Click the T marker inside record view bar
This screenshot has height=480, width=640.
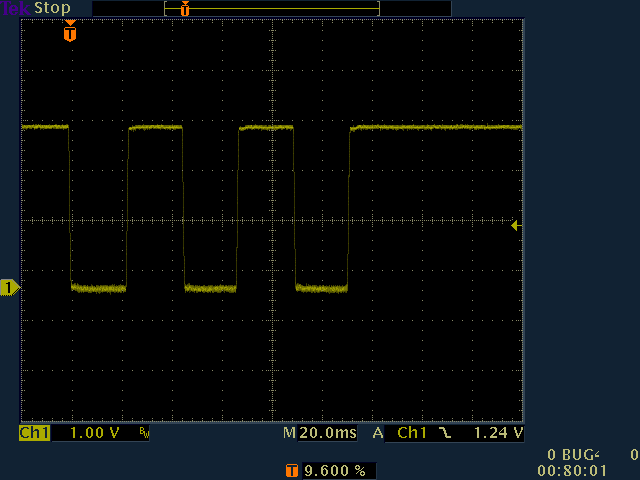(185, 9)
